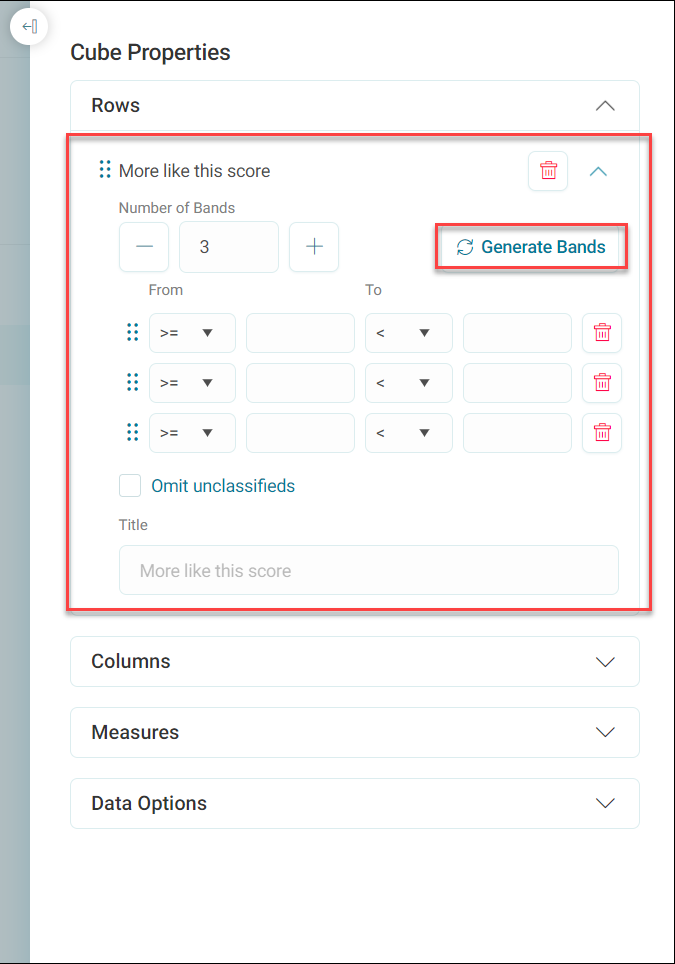Open the third band's From operator dropdown
Viewport: 675px width, 964px height.
point(192,432)
